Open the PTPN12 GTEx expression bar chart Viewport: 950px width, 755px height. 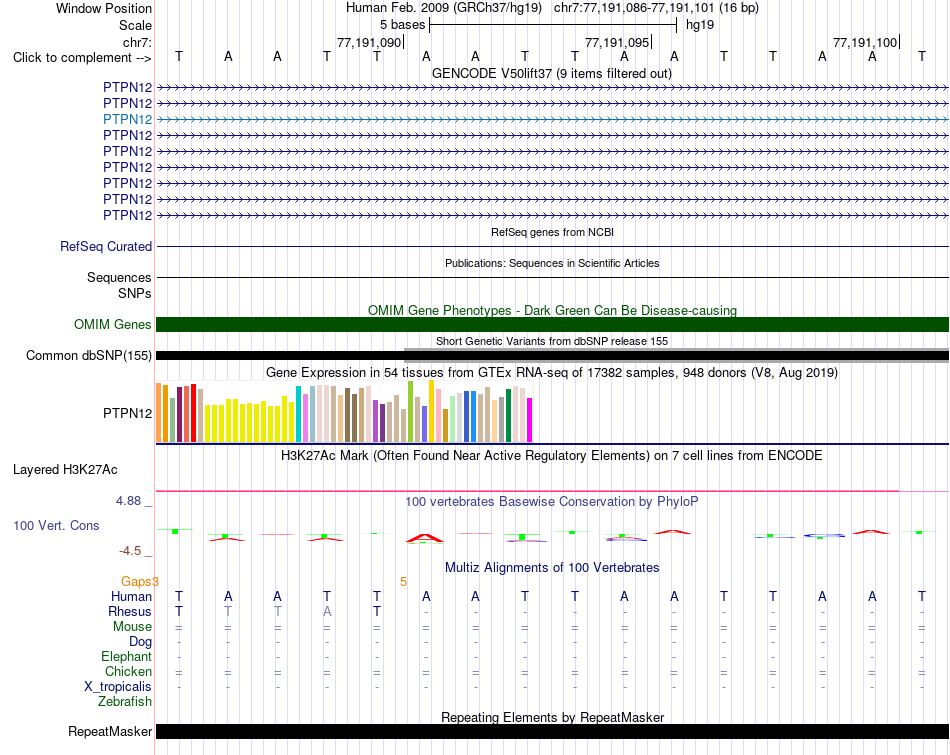[x=344, y=411]
